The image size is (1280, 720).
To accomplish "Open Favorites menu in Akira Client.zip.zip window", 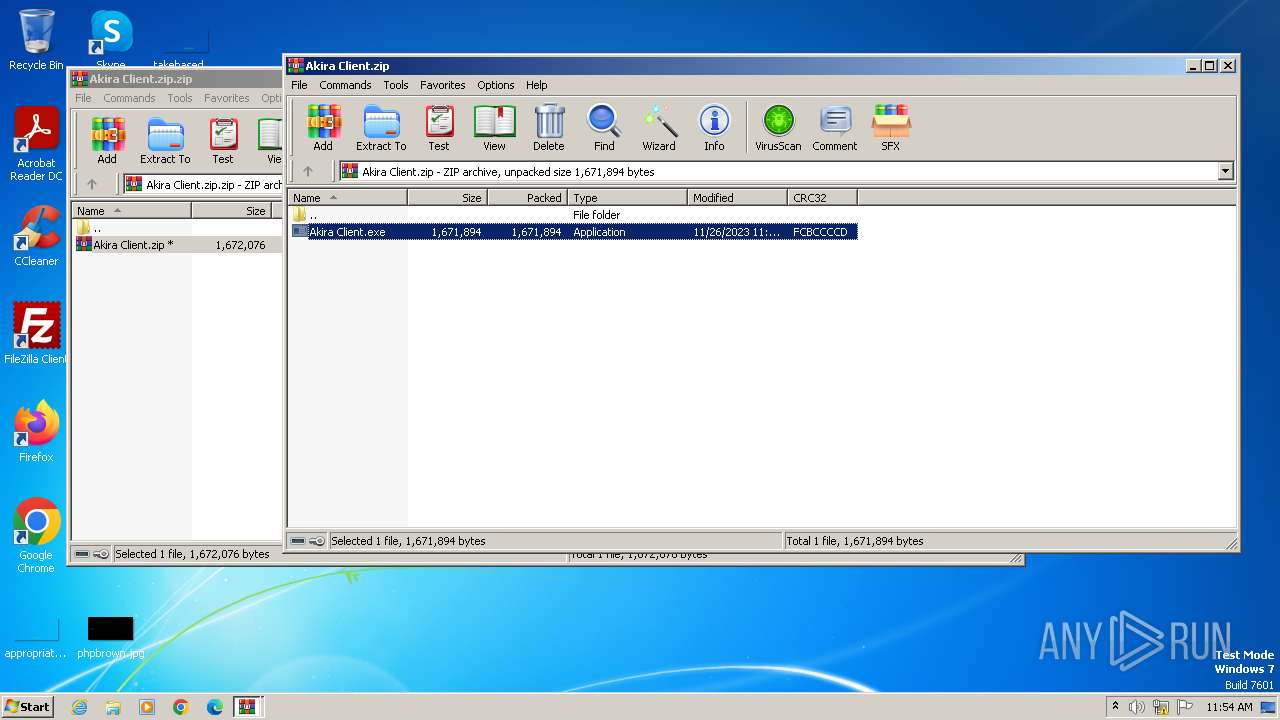I will pos(226,98).
